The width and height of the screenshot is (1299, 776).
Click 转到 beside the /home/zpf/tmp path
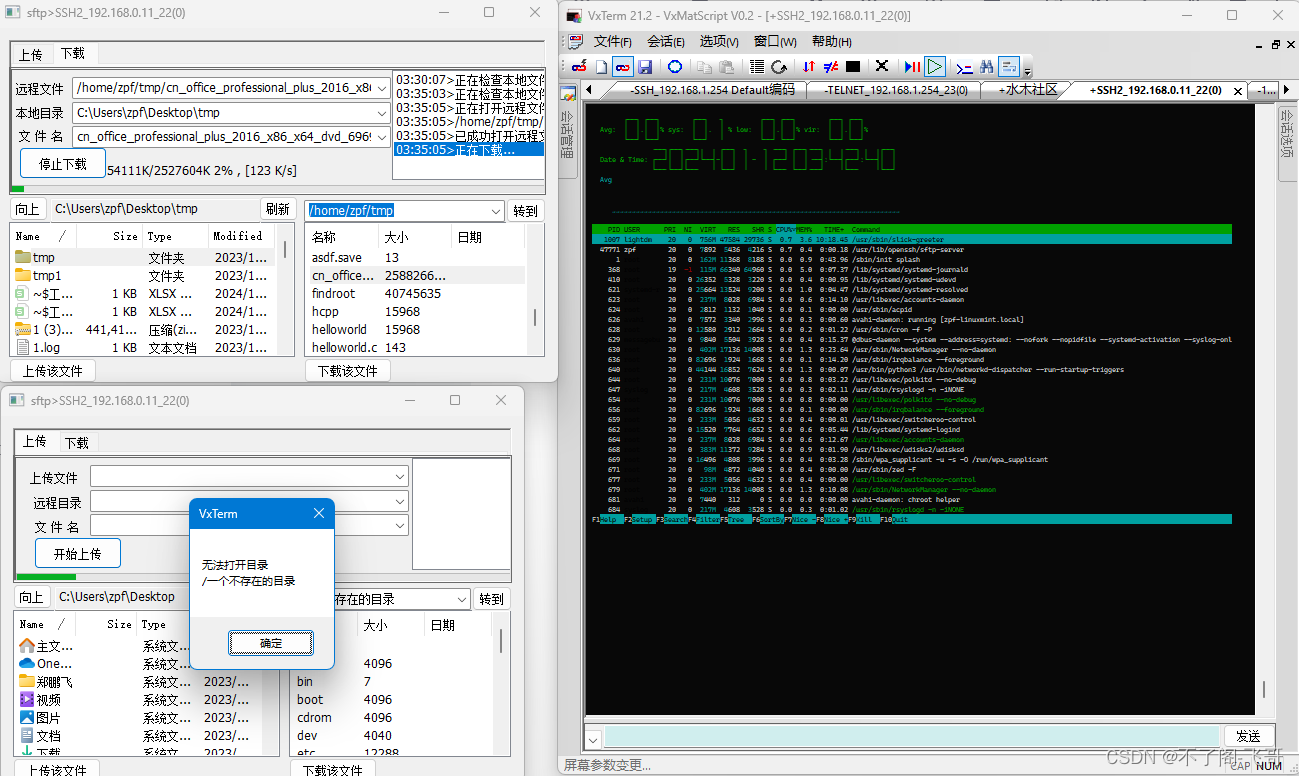point(525,211)
